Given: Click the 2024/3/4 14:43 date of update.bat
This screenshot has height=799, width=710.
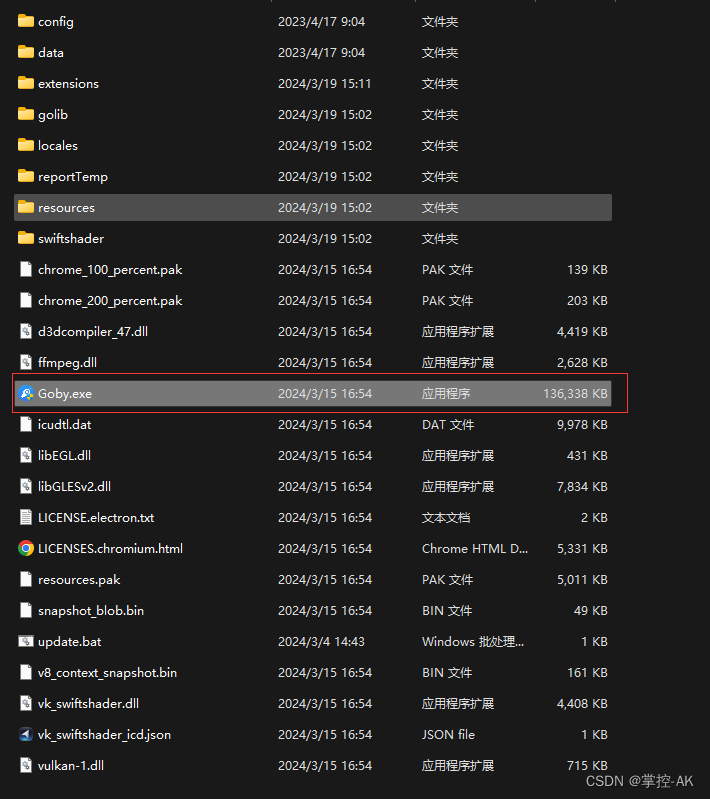Looking at the screenshot, I should [321, 642].
